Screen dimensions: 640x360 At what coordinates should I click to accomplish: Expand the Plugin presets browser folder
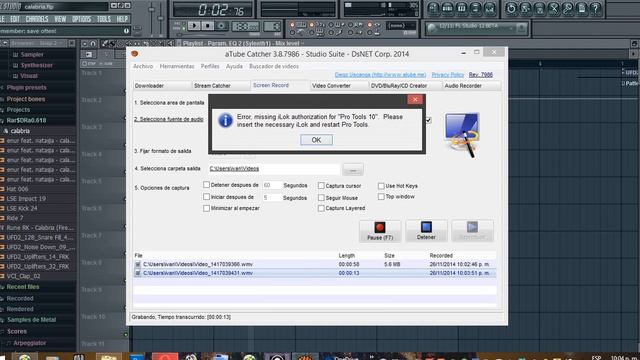pos(26,87)
